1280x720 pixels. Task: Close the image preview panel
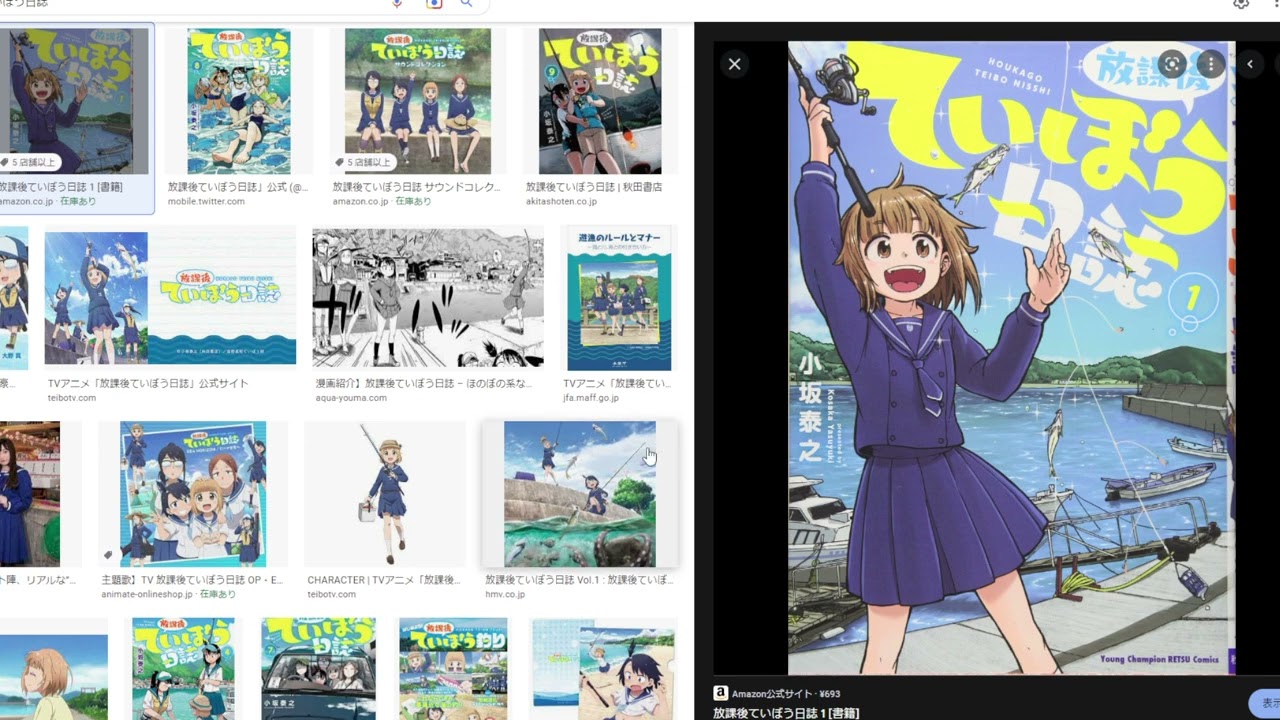734,64
